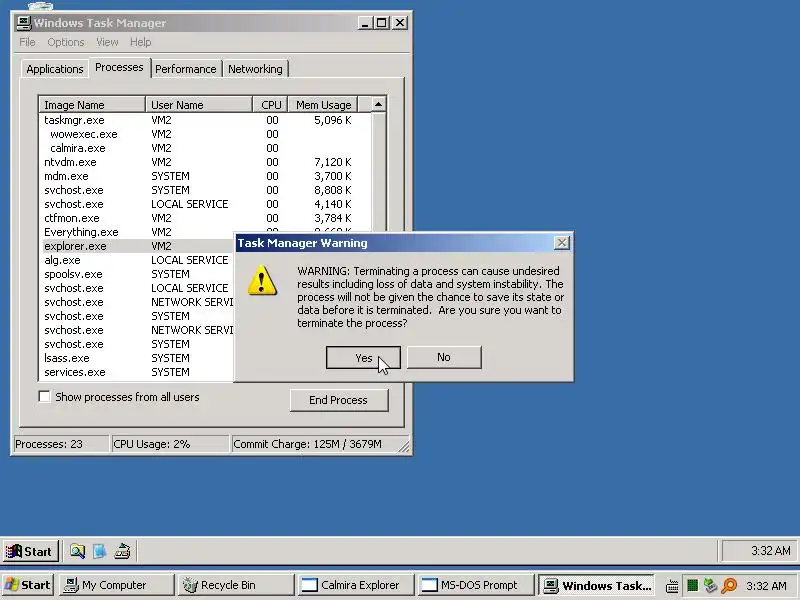Click the third quick-launch icon in Calmira taskbar
Viewport: 800px width, 600px height.
point(122,551)
